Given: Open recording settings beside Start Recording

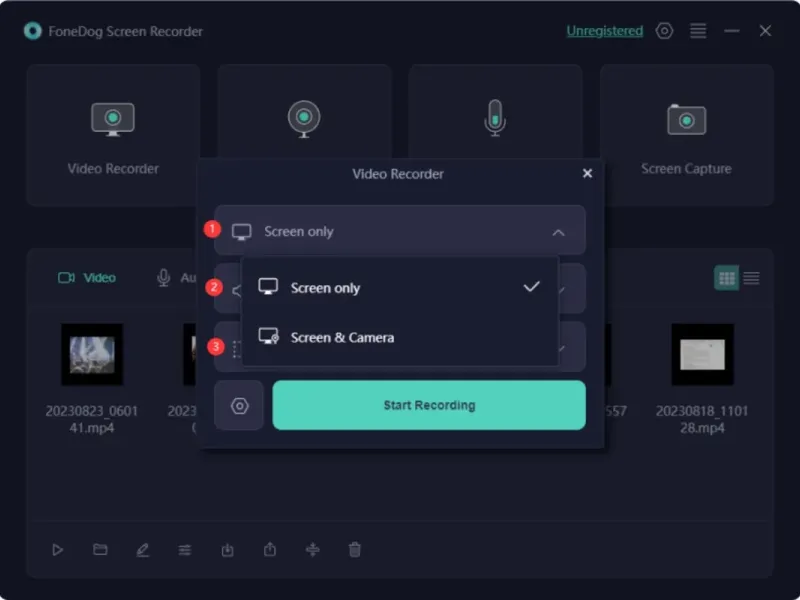Looking at the screenshot, I should coord(239,406).
